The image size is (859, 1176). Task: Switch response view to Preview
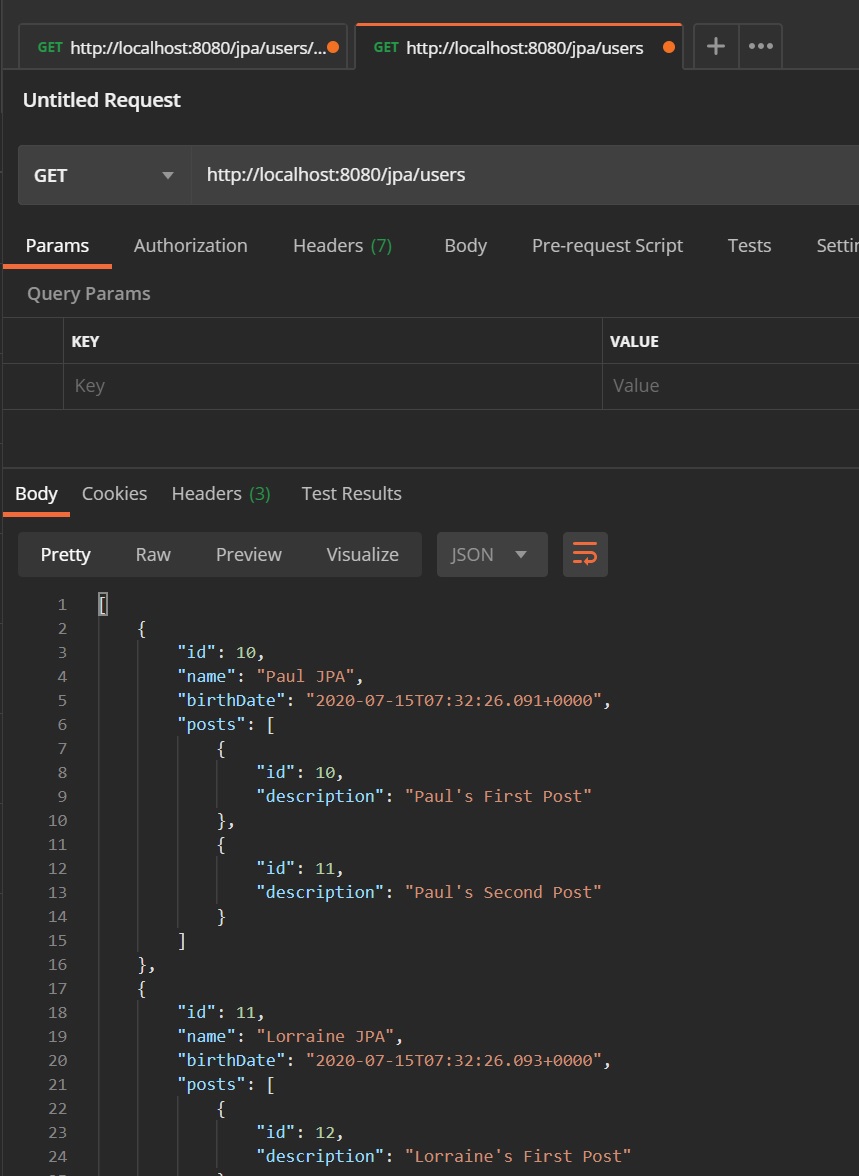click(249, 555)
